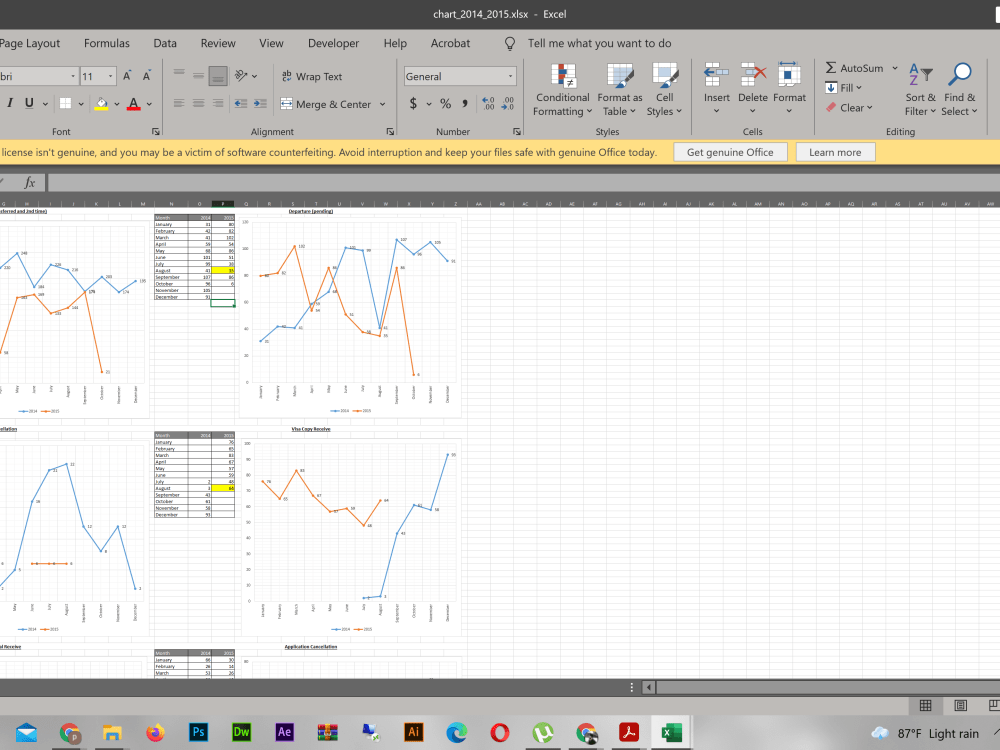The image size is (1000, 750).
Task: Open the font size dropdown
Action: tap(110, 77)
